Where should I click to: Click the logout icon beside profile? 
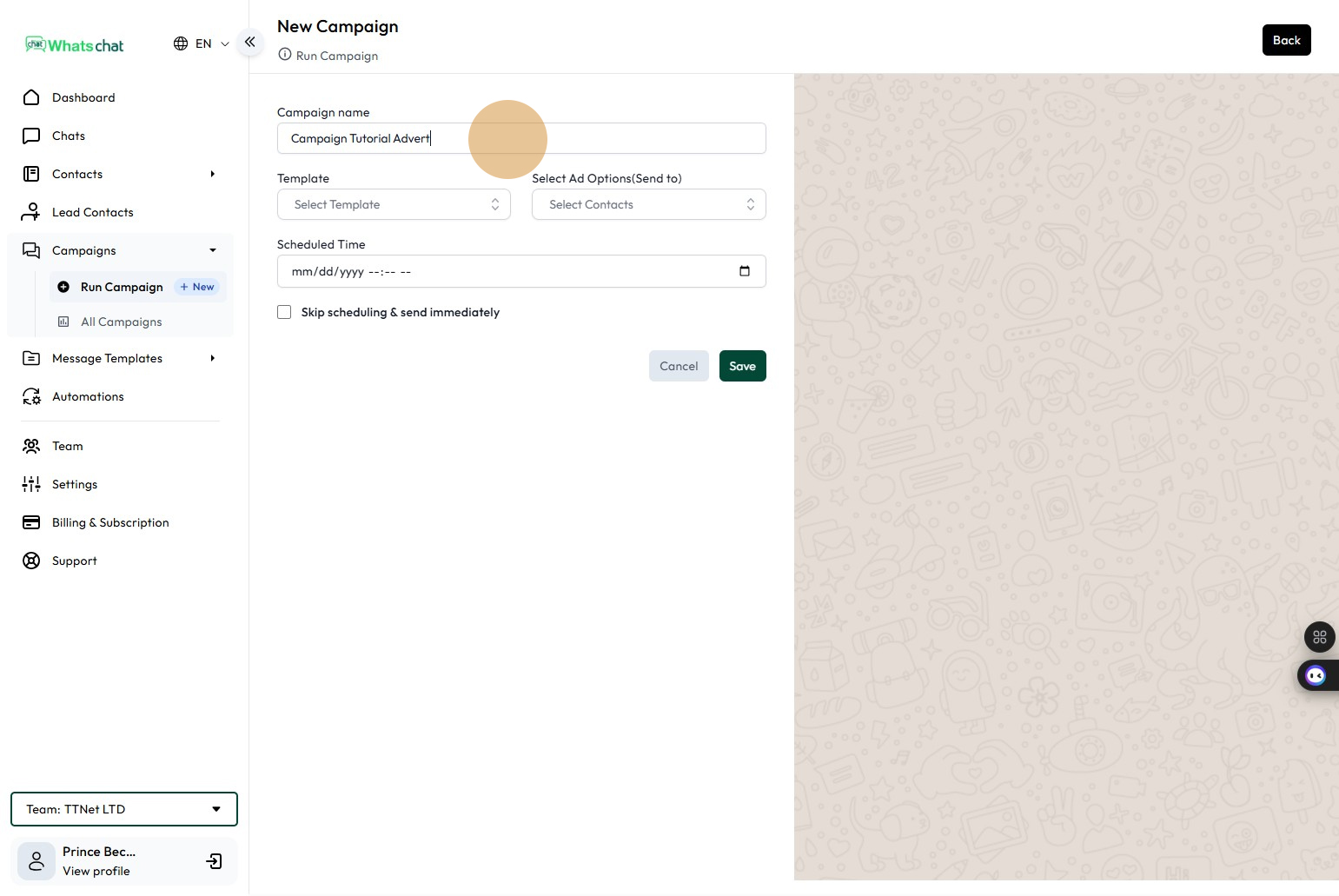[x=214, y=861]
